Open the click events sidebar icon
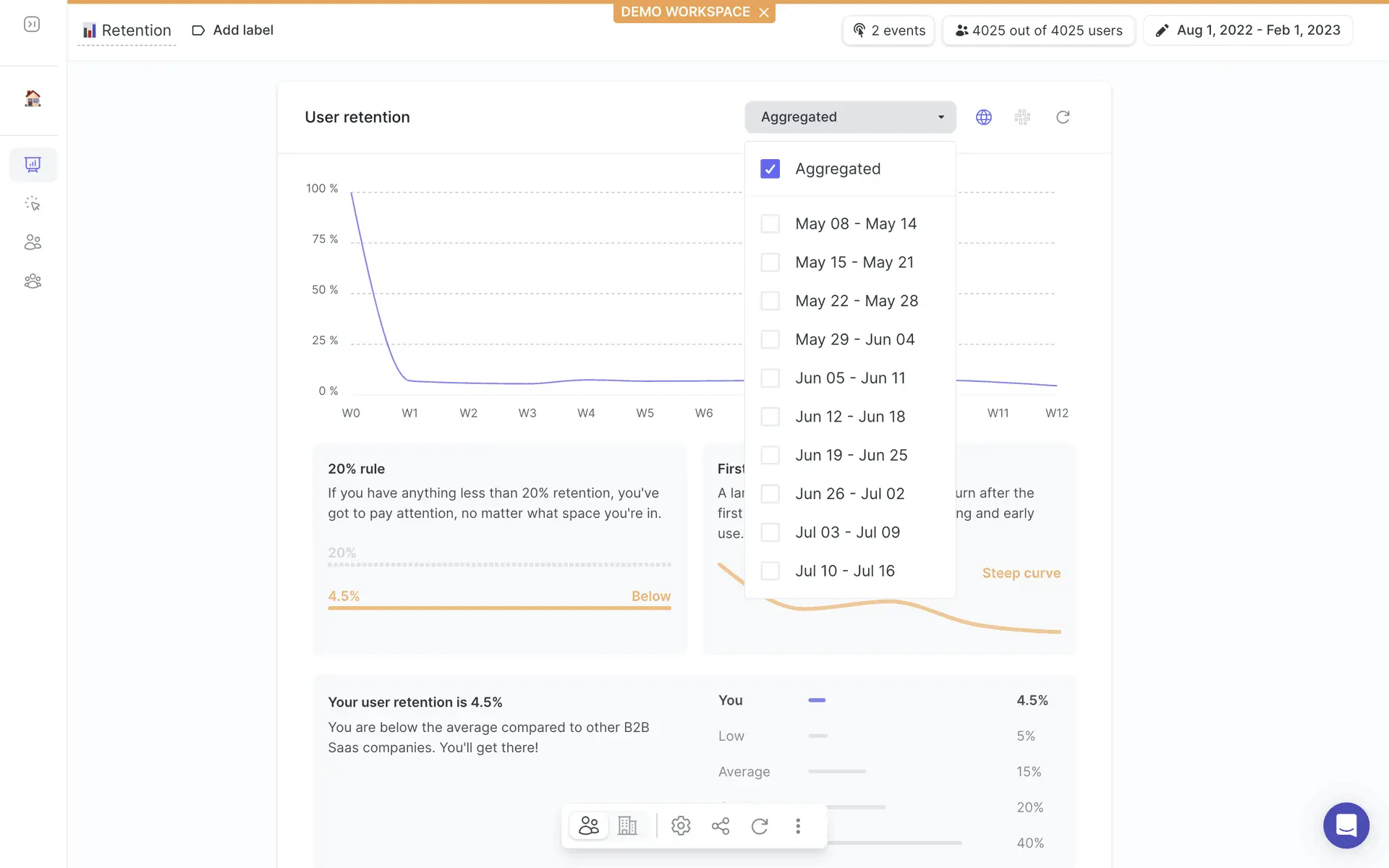1389x868 pixels. pyautogui.click(x=33, y=204)
